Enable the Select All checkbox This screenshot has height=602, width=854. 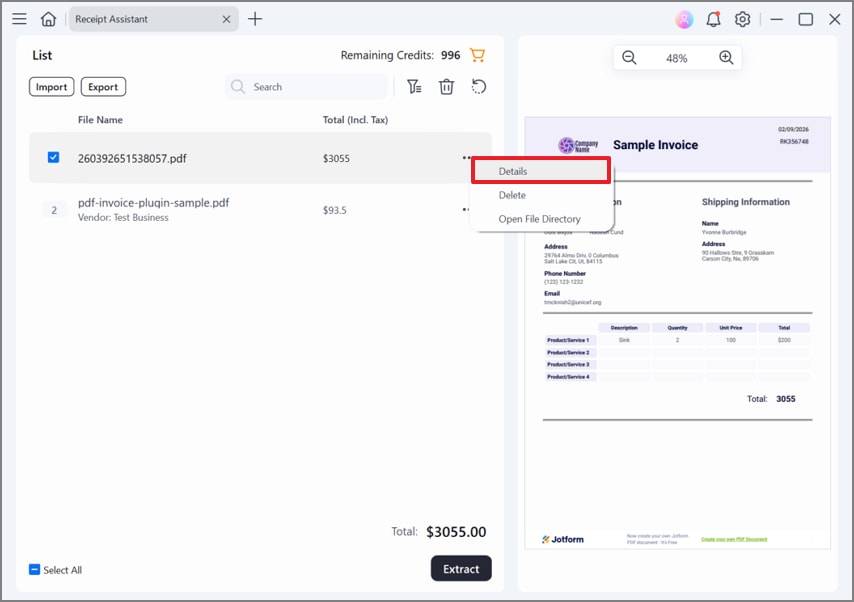[33, 570]
